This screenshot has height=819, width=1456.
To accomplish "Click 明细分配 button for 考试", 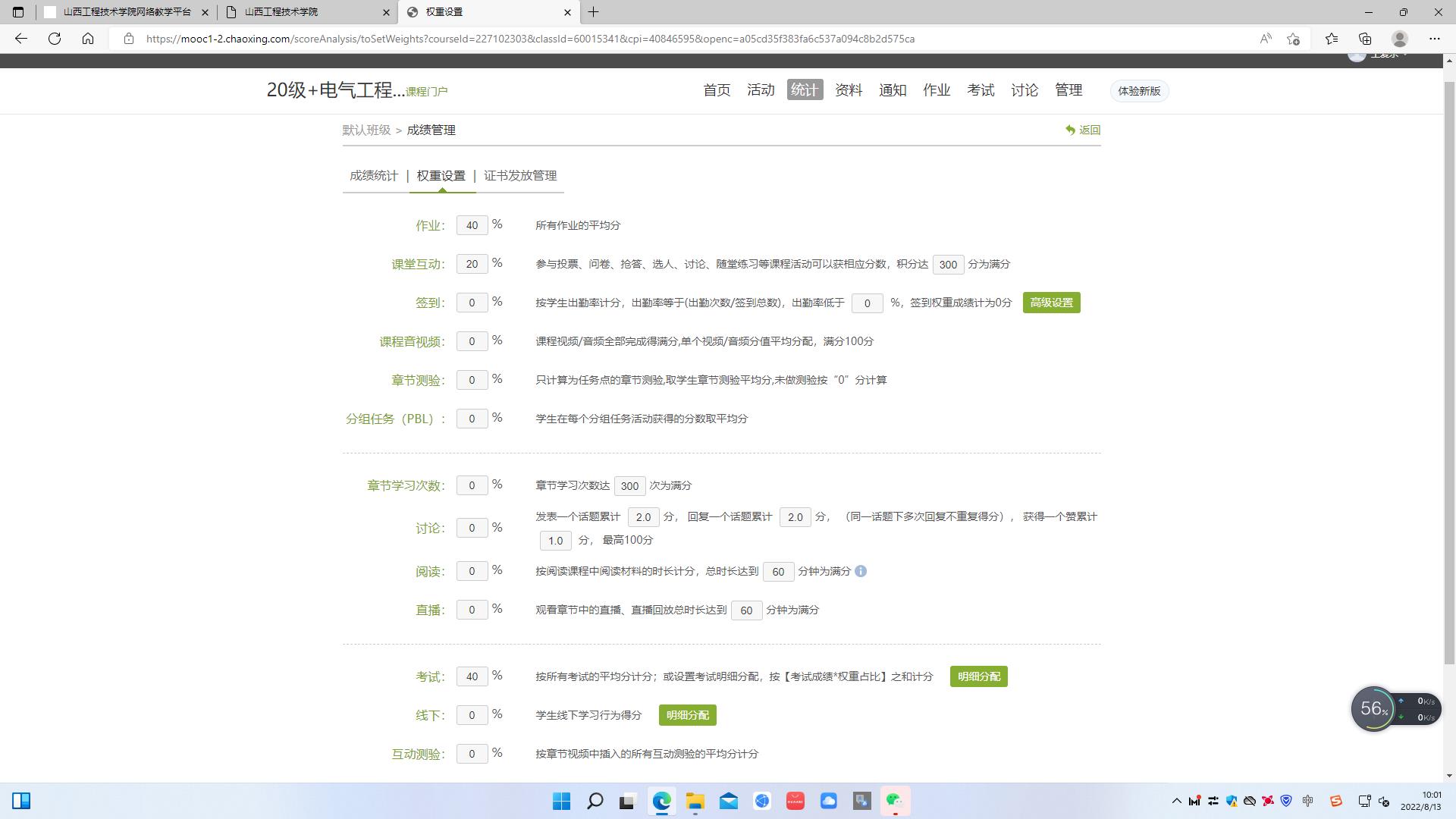I will pyautogui.click(x=978, y=676).
